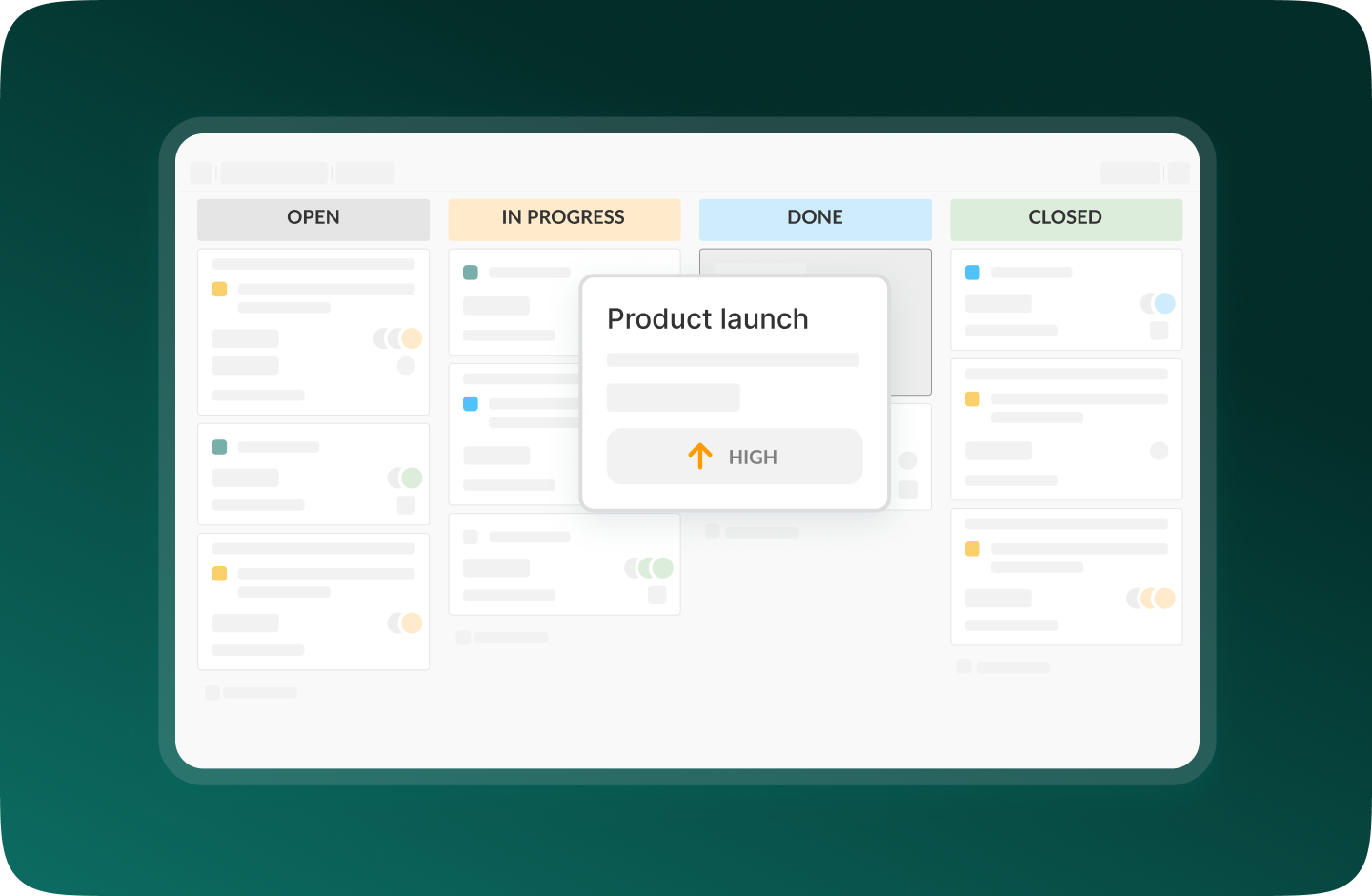Click yellow label square in middle CLOSED card
Image resolution: width=1372 pixels, height=896 pixels.
tap(972, 399)
